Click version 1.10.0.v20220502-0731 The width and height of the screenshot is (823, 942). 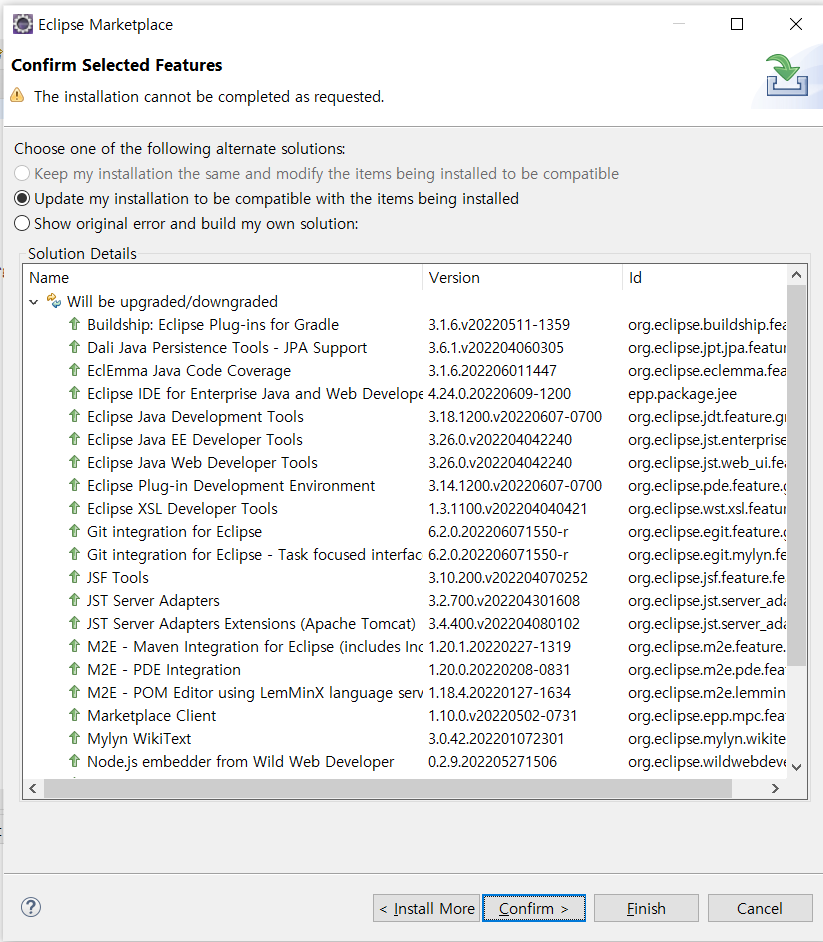click(502, 716)
